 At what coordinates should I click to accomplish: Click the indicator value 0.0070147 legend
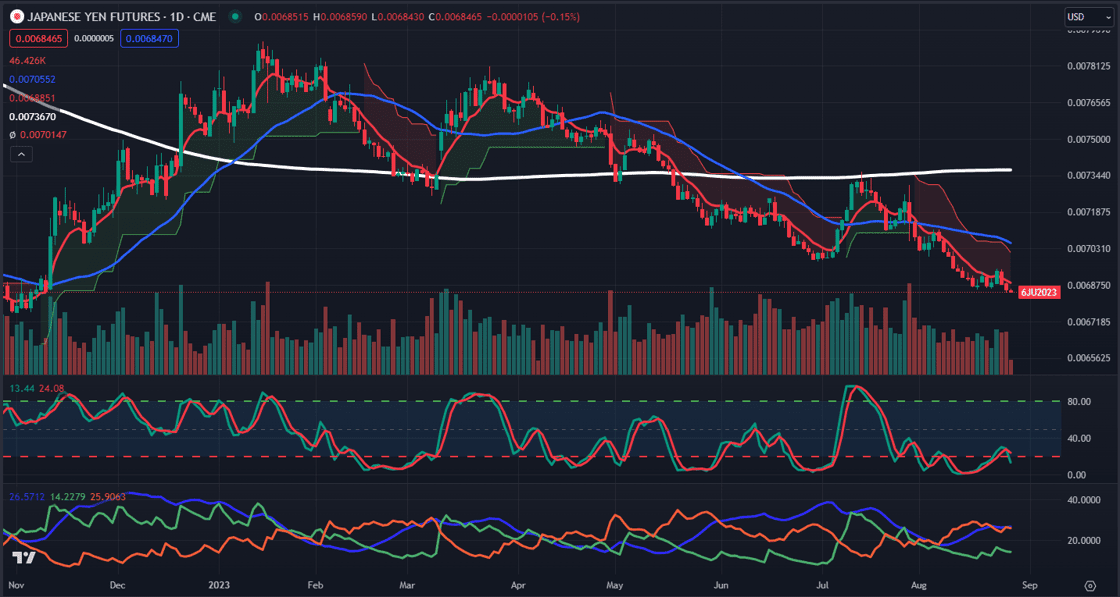38,134
